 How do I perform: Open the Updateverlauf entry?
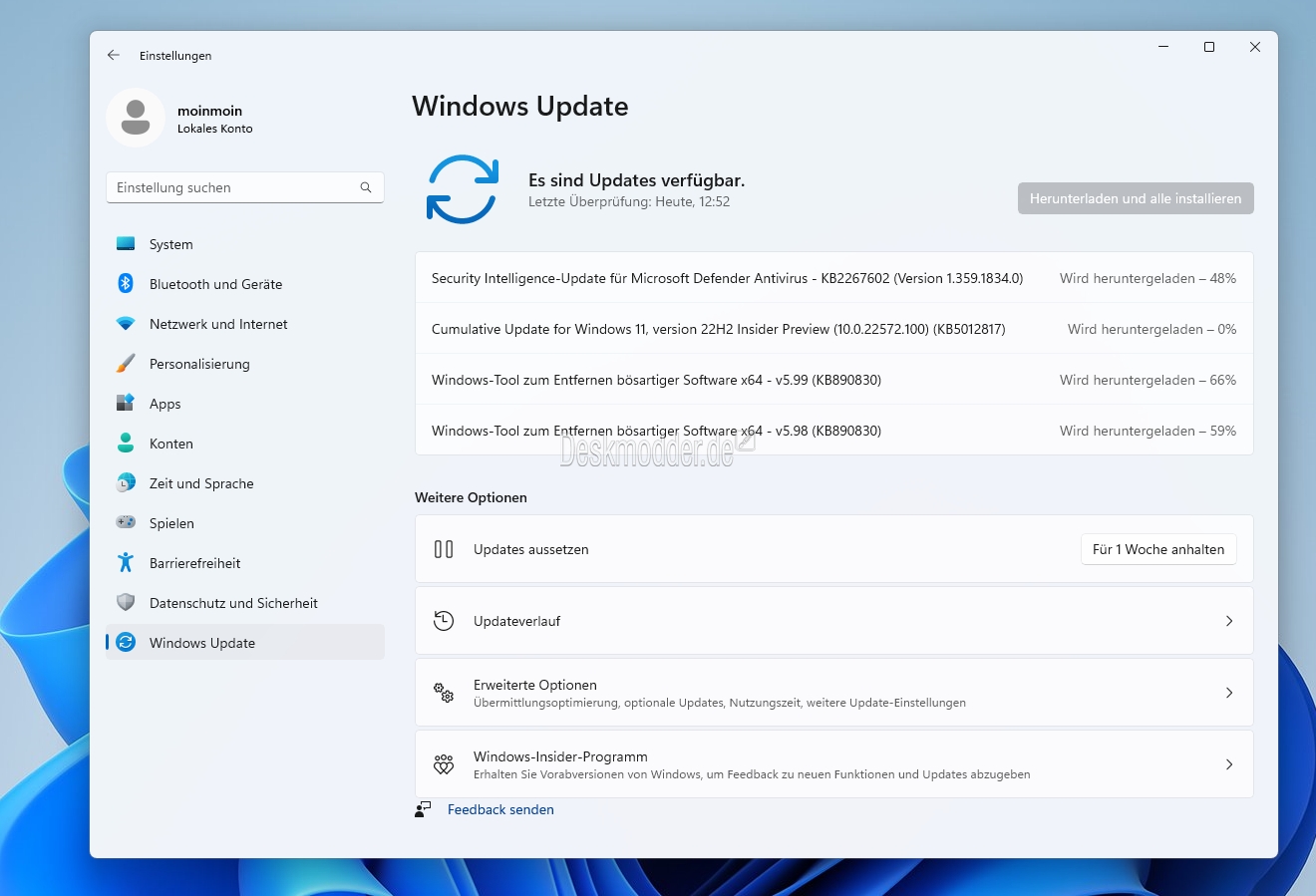click(834, 621)
